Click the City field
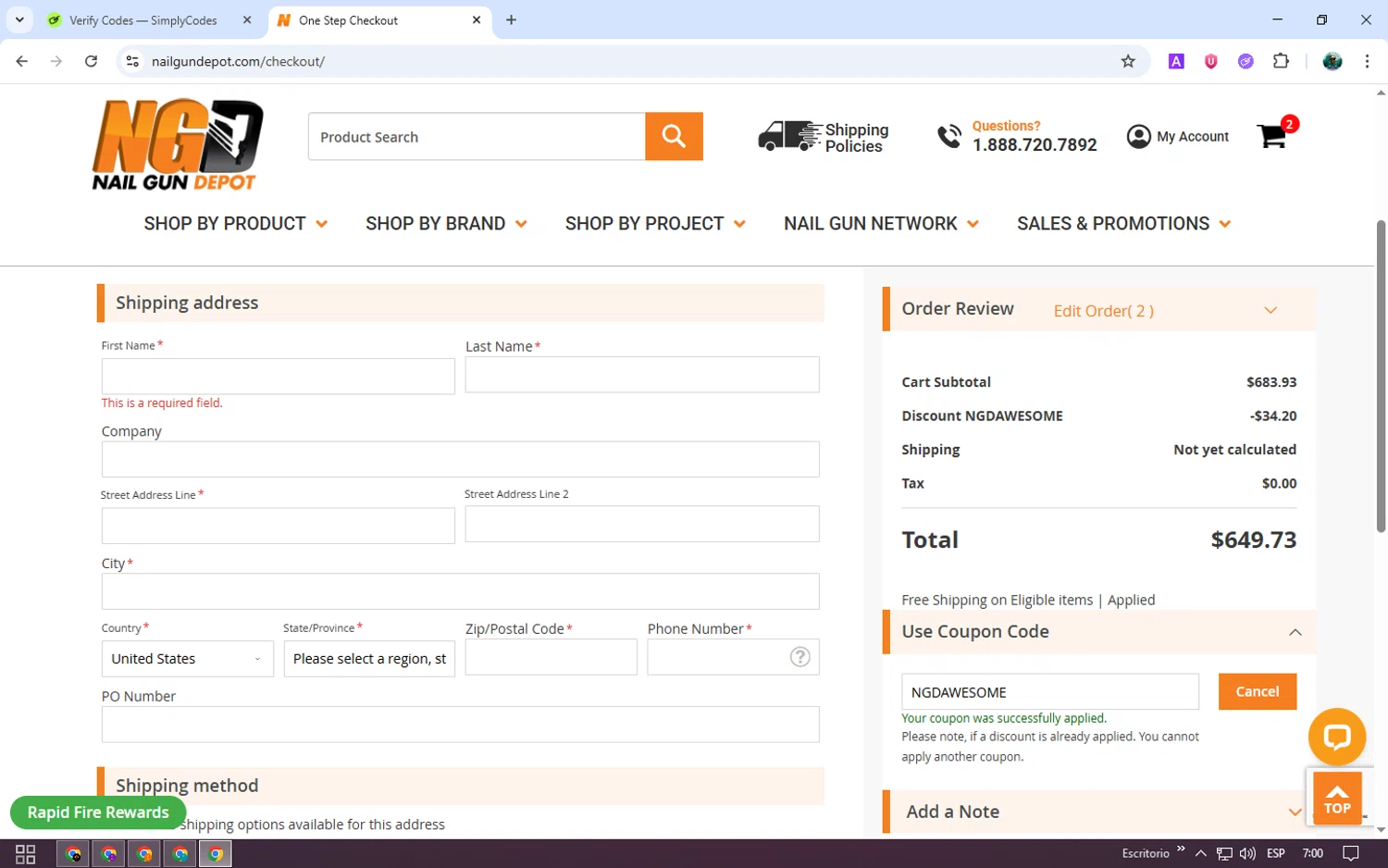Screen dimensions: 1388x868 (461, 591)
